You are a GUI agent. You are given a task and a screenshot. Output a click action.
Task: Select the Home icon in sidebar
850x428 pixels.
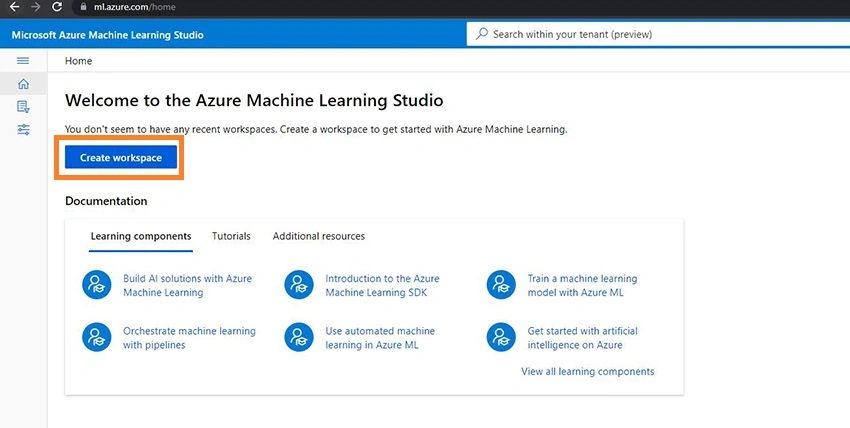tap(23, 84)
